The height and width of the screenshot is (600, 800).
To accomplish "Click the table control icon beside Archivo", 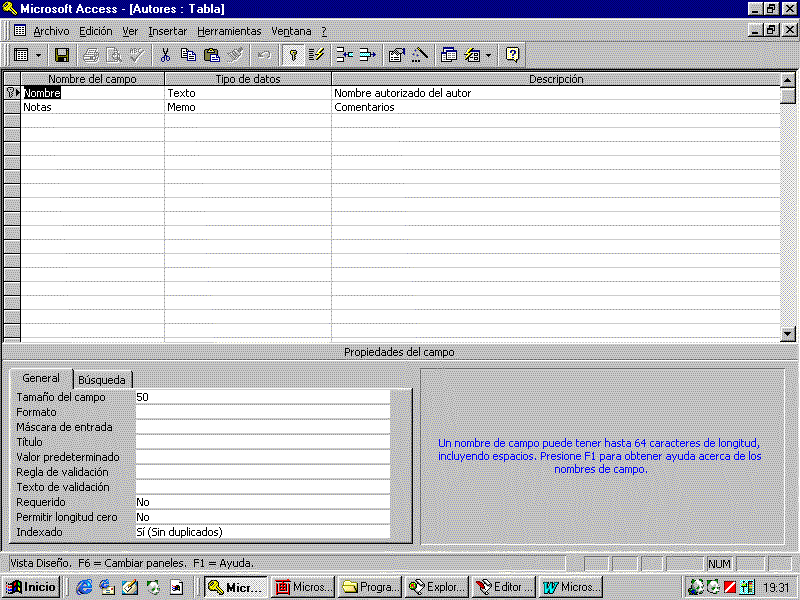I will (x=20, y=31).
